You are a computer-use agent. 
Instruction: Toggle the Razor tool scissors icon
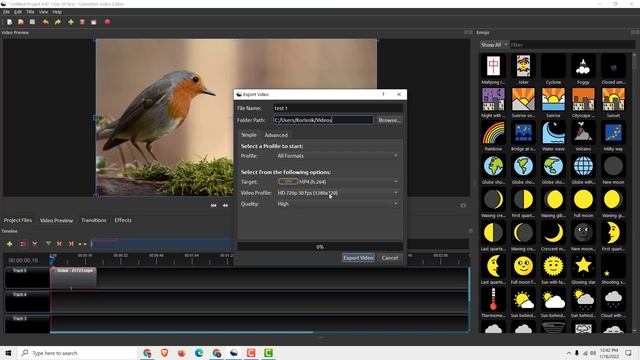click(35, 244)
